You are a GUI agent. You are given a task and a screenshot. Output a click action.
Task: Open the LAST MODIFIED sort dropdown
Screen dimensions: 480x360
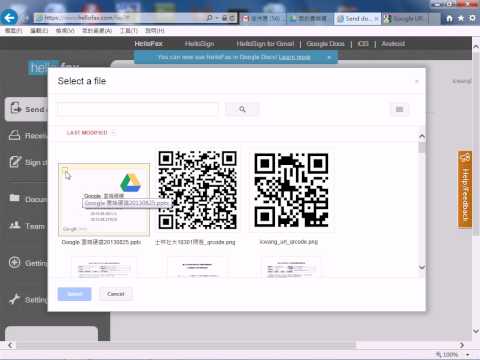(x=91, y=133)
